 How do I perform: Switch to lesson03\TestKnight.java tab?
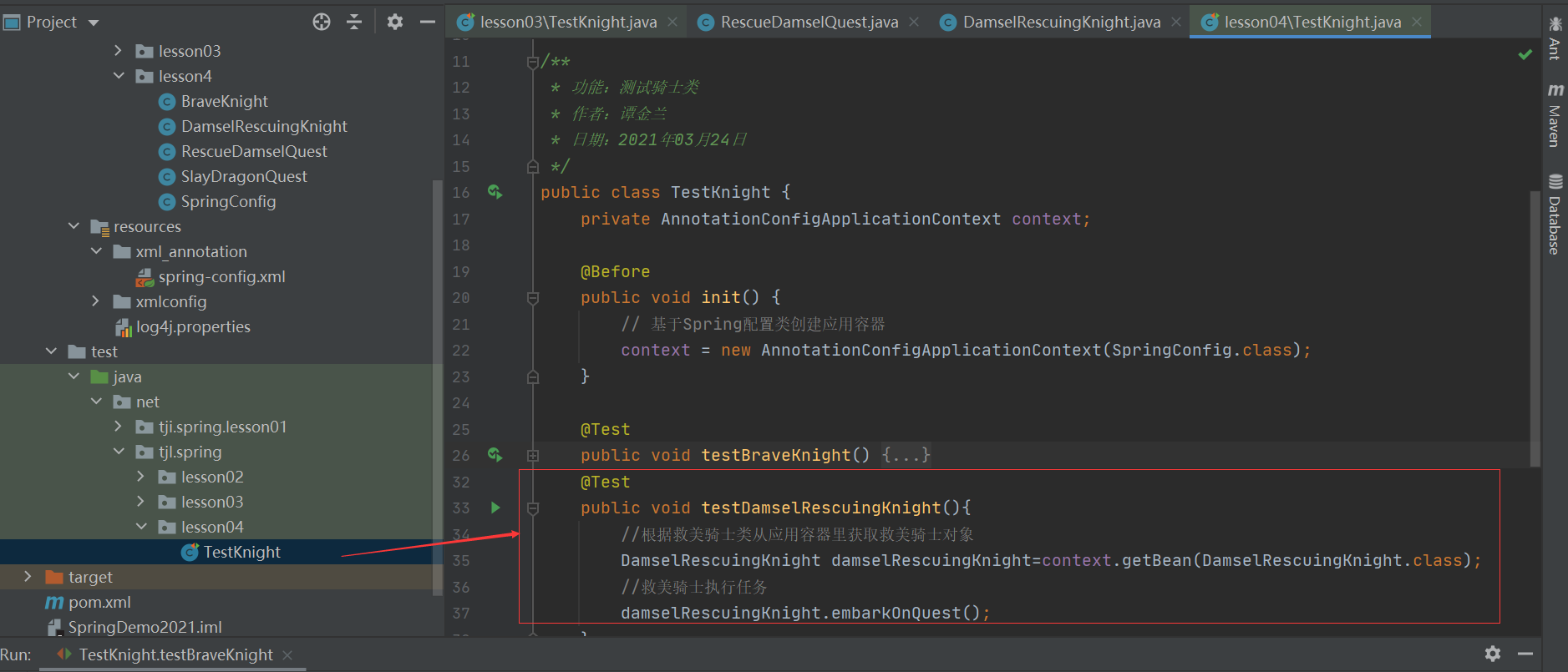569,23
